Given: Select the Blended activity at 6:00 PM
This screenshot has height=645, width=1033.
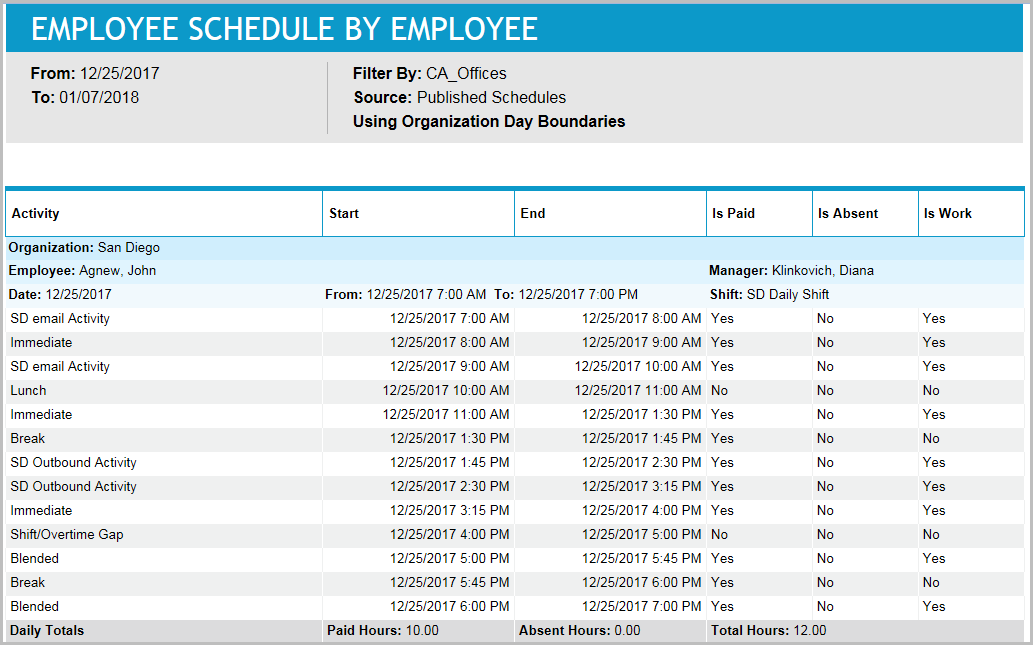Looking at the screenshot, I should [x=34, y=606].
